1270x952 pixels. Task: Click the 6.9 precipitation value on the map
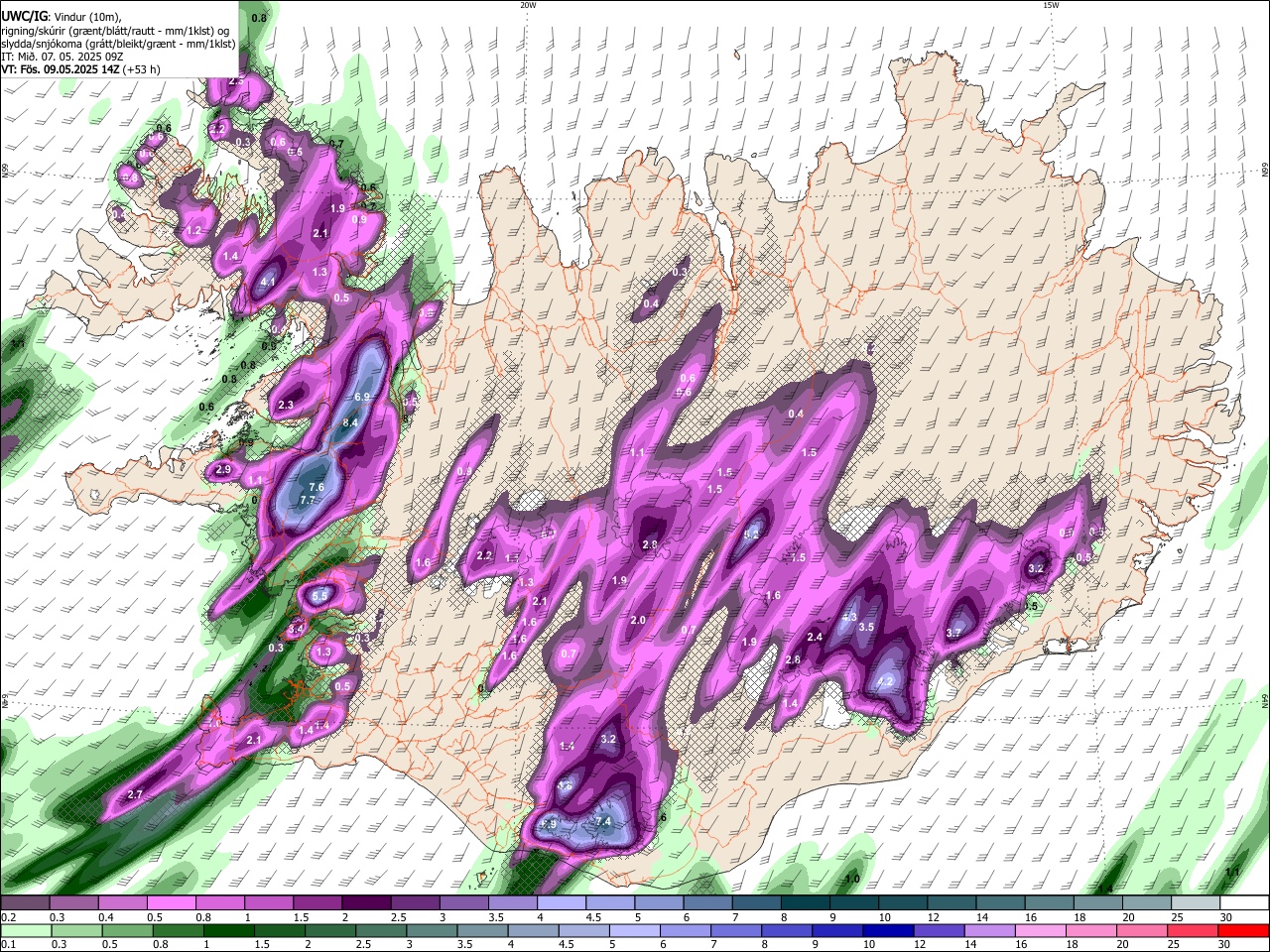pos(362,398)
